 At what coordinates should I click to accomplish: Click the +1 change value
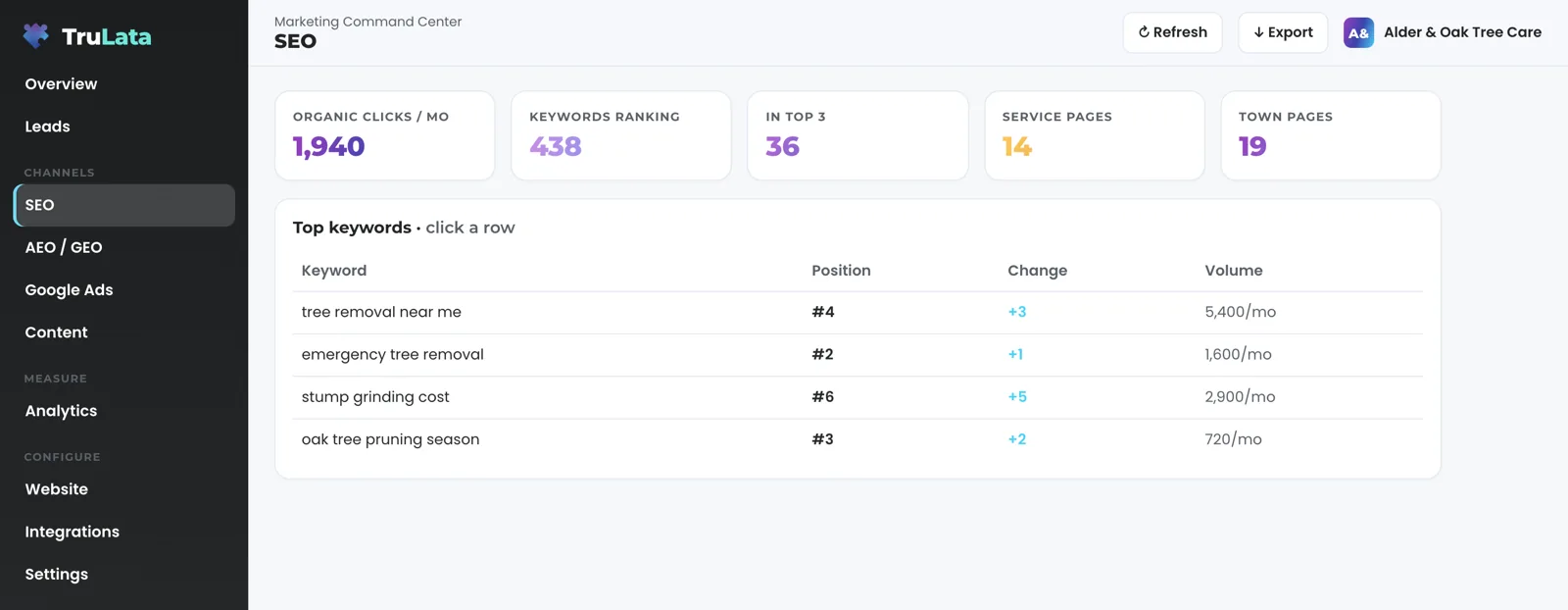[x=1015, y=354]
